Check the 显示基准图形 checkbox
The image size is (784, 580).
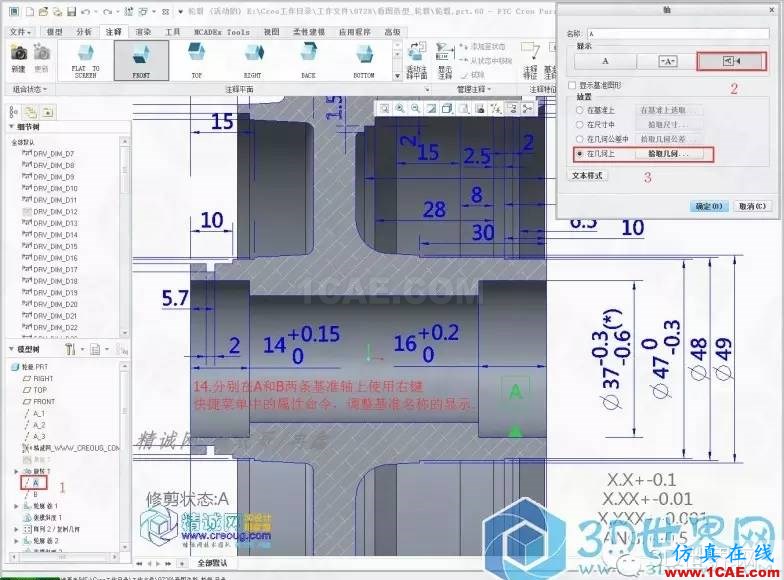point(572,86)
